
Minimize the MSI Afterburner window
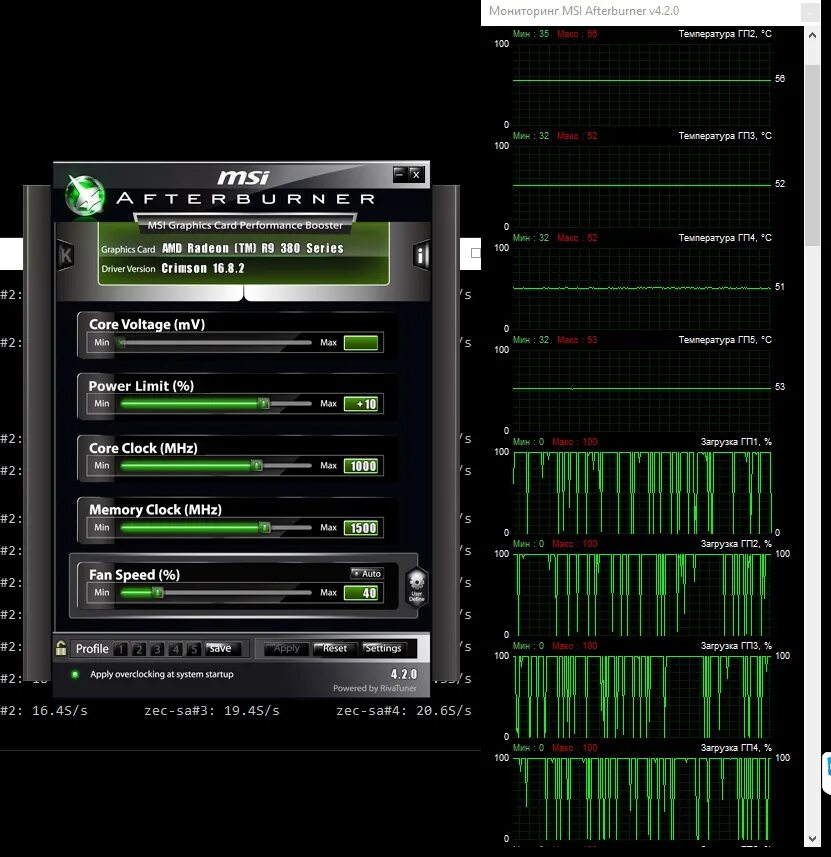pos(400,174)
